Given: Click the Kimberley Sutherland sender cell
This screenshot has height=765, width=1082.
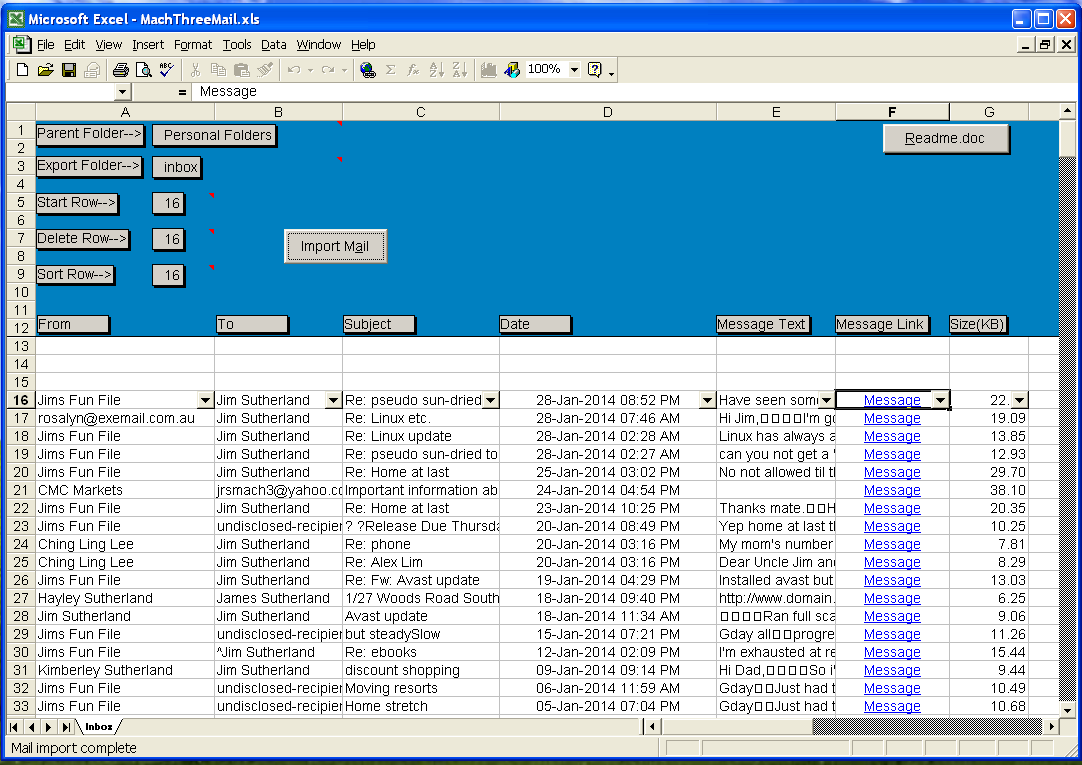Looking at the screenshot, I should pyautogui.click(x=125, y=670).
